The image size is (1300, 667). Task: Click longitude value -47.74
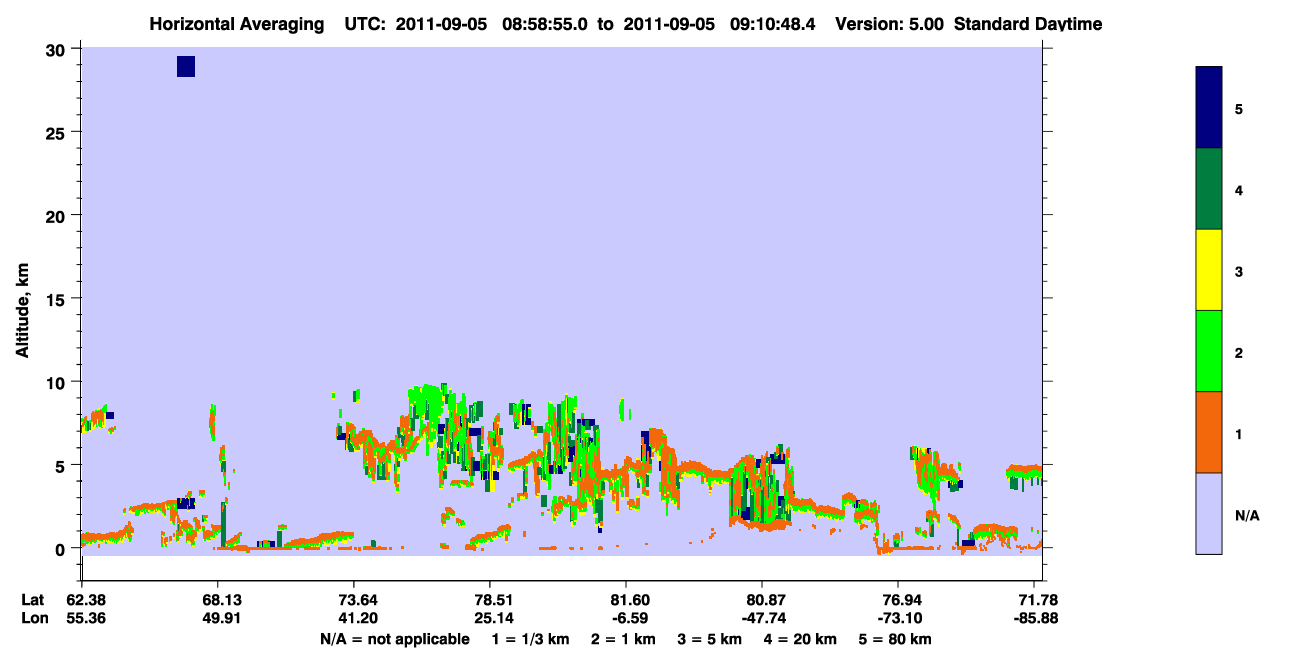[x=762, y=618]
